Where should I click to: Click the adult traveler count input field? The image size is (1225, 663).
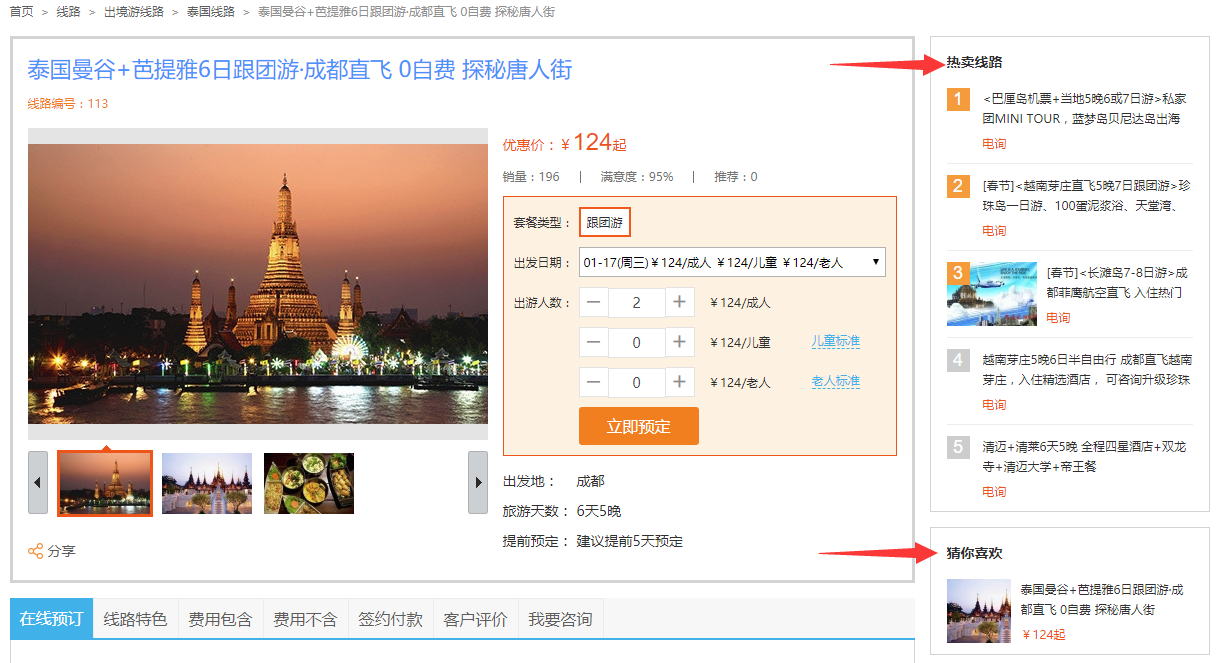point(637,302)
